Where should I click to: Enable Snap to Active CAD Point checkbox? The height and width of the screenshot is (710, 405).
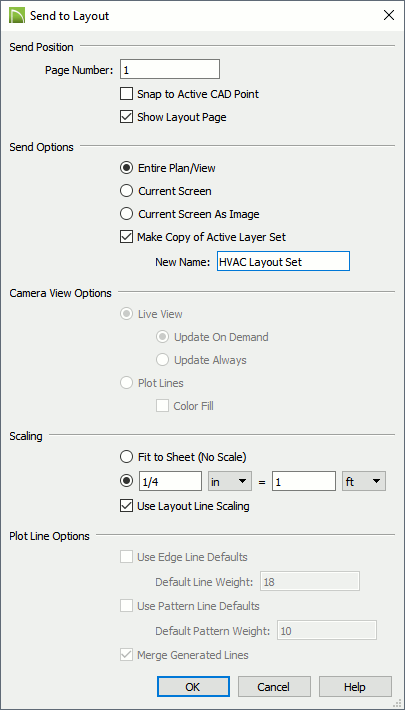click(126, 94)
